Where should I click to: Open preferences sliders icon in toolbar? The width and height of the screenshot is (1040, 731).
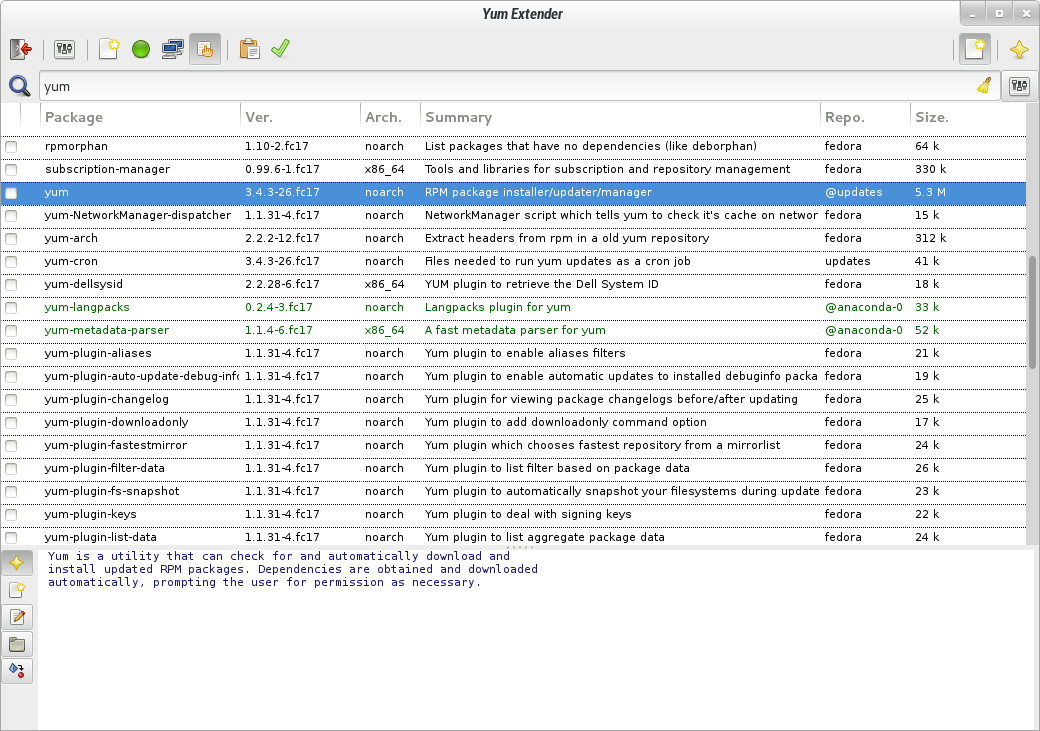point(64,49)
